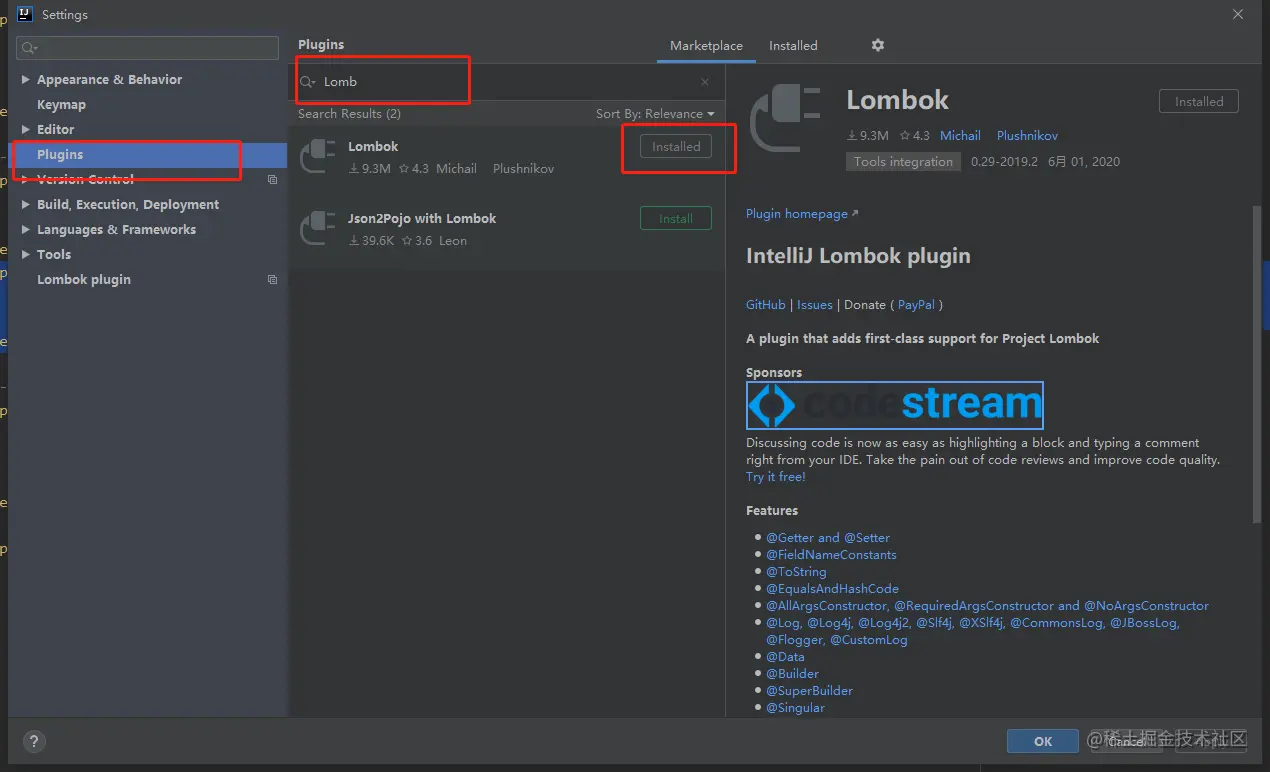Open the @Builder feature link
The image size is (1270, 772).
(x=792, y=674)
